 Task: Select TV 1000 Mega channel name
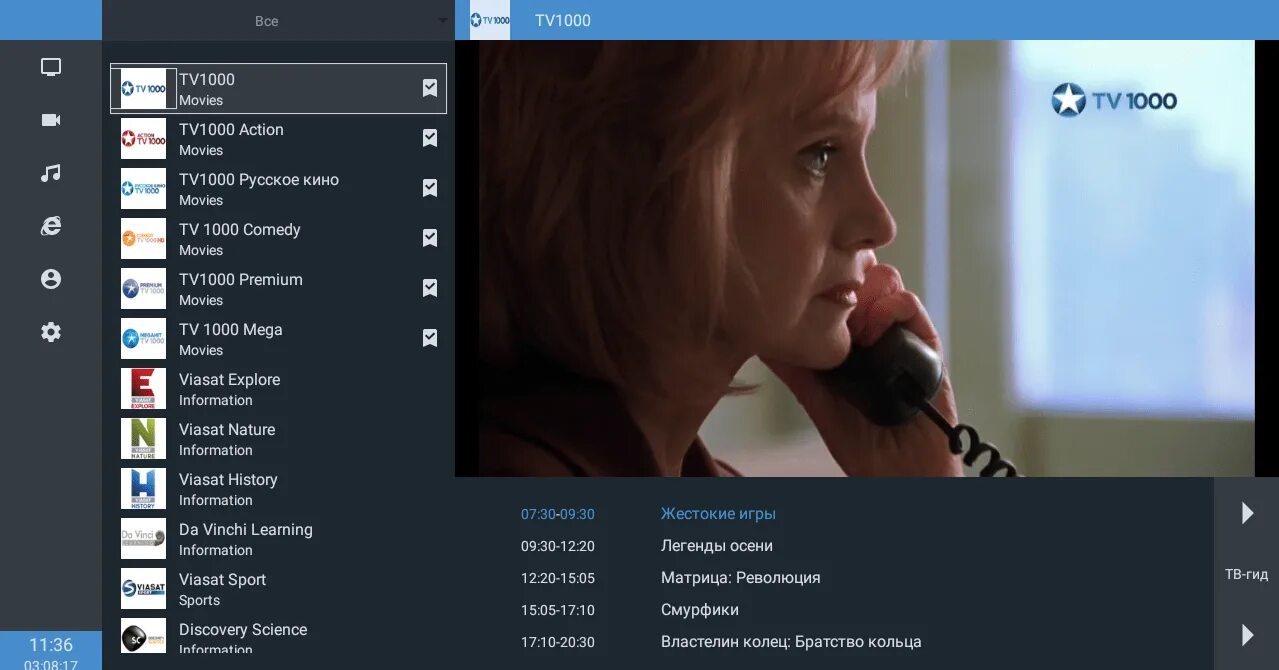point(231,330)
